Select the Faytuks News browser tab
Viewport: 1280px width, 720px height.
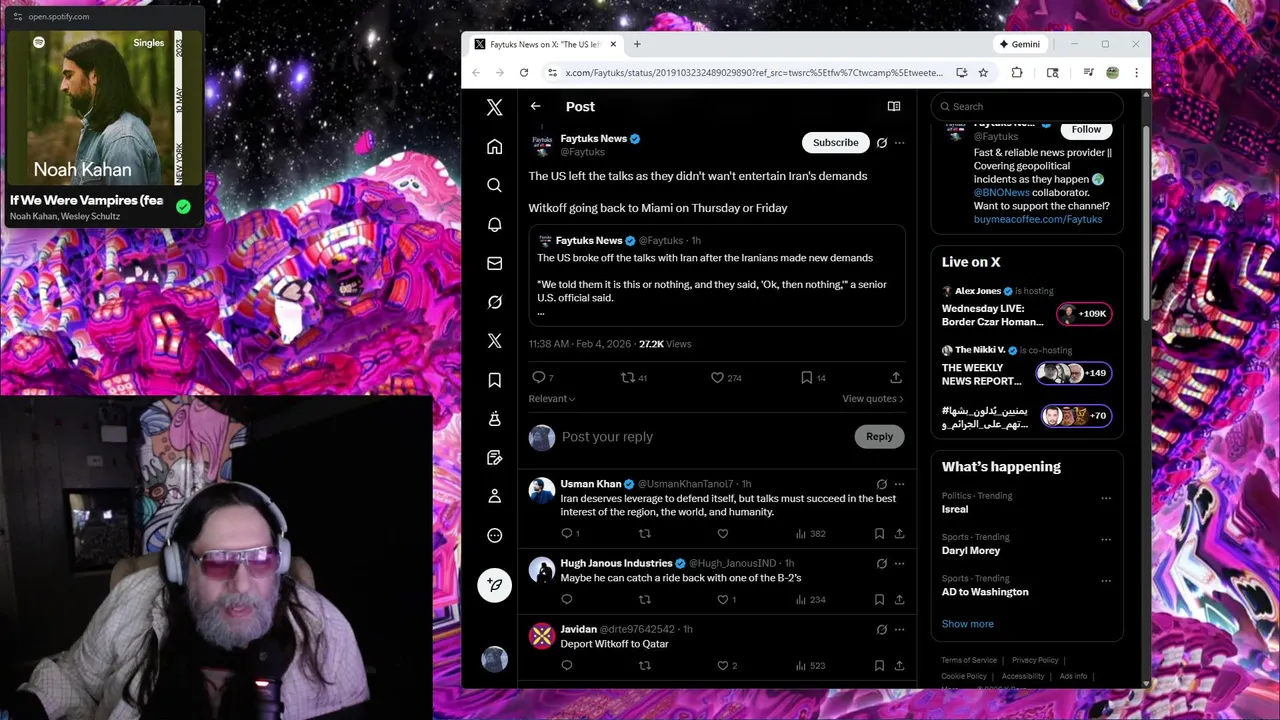click(x=545, y=44)
